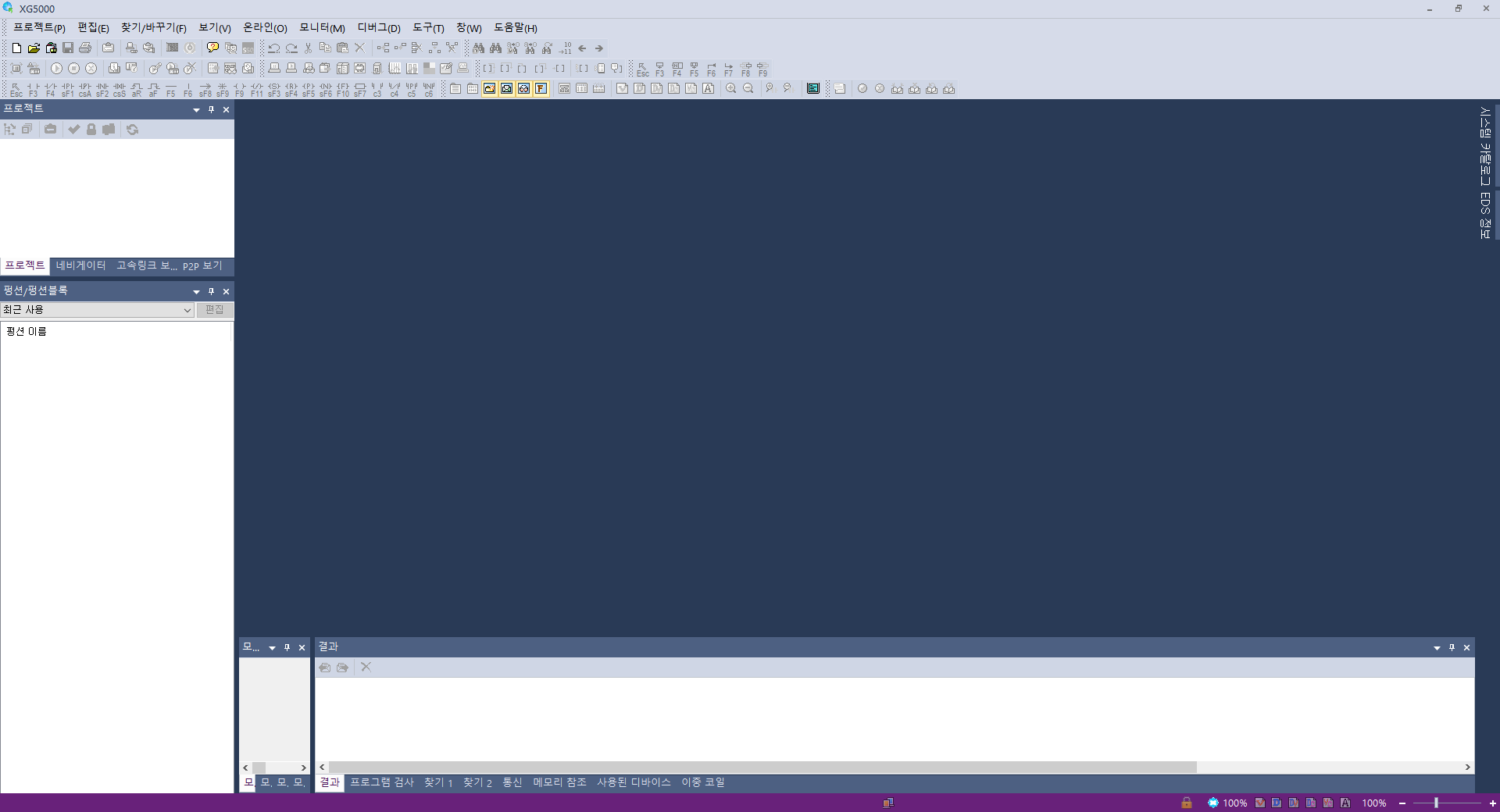Screen dimensions: 1500x812
Task: Click the Back arrow navigation icon
Action: coord(582,48)
